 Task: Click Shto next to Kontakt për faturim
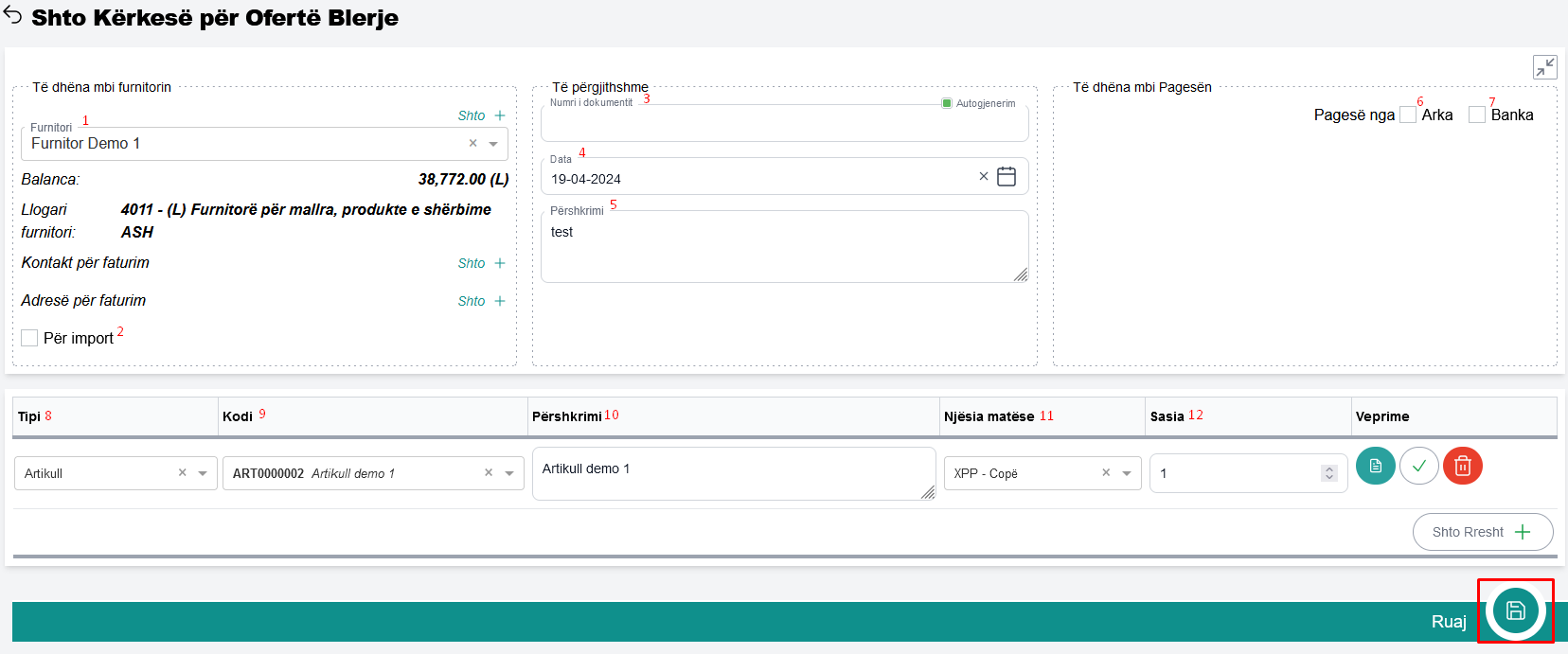(481, 263)
